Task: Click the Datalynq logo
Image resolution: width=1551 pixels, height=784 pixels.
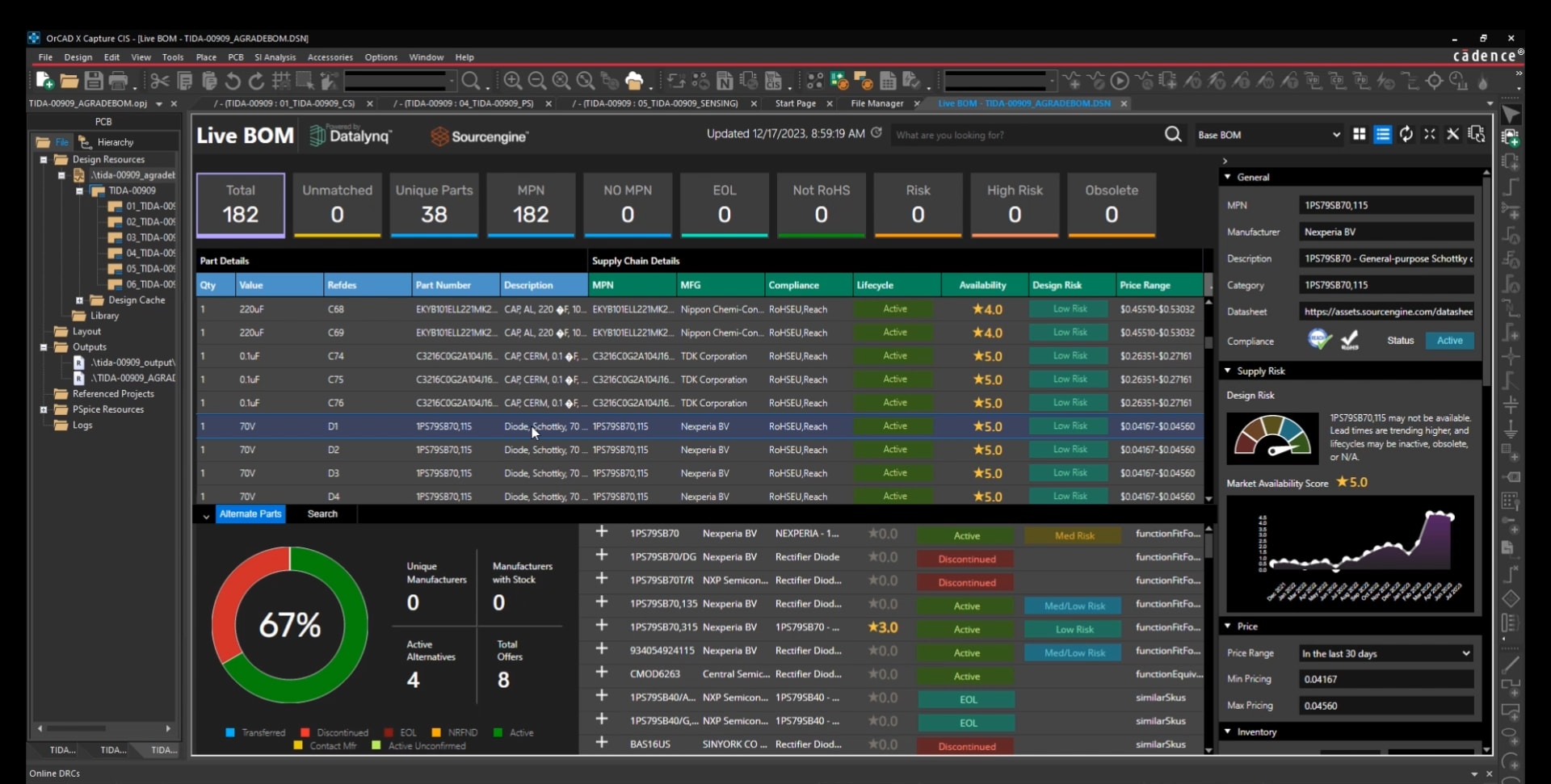Action: [351, 136]
